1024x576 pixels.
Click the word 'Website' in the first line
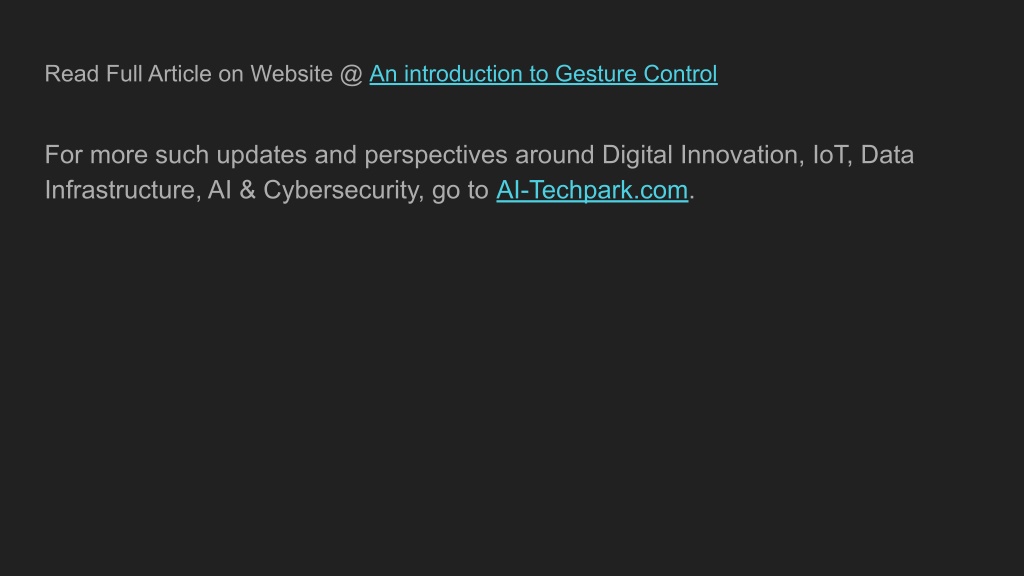[x=291, y=74]
